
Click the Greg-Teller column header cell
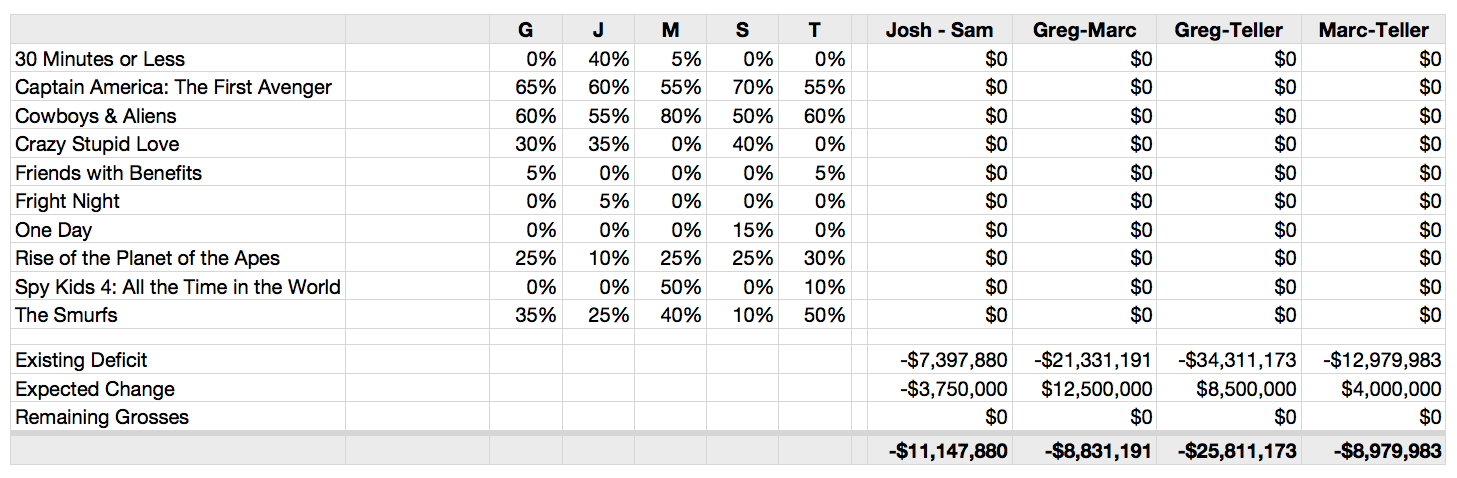pyautogui.click(x=1229, y=30)
